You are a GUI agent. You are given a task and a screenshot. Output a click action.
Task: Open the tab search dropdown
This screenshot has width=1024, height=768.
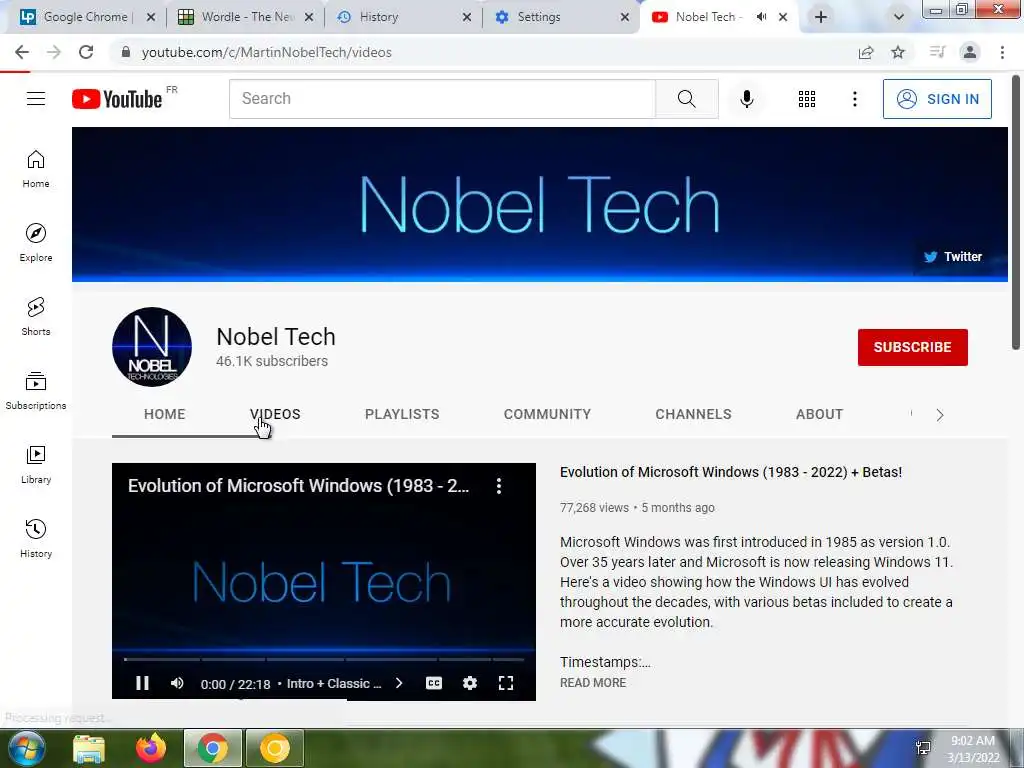coord(899,17)
